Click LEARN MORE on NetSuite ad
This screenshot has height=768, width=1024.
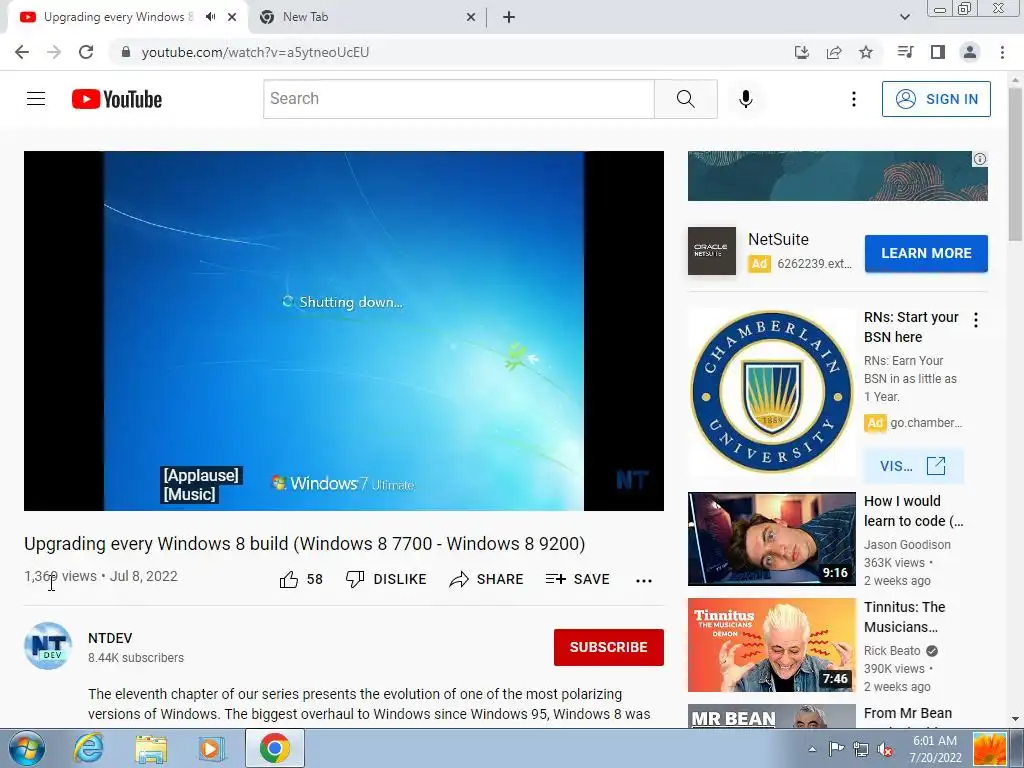coord(926,253)
